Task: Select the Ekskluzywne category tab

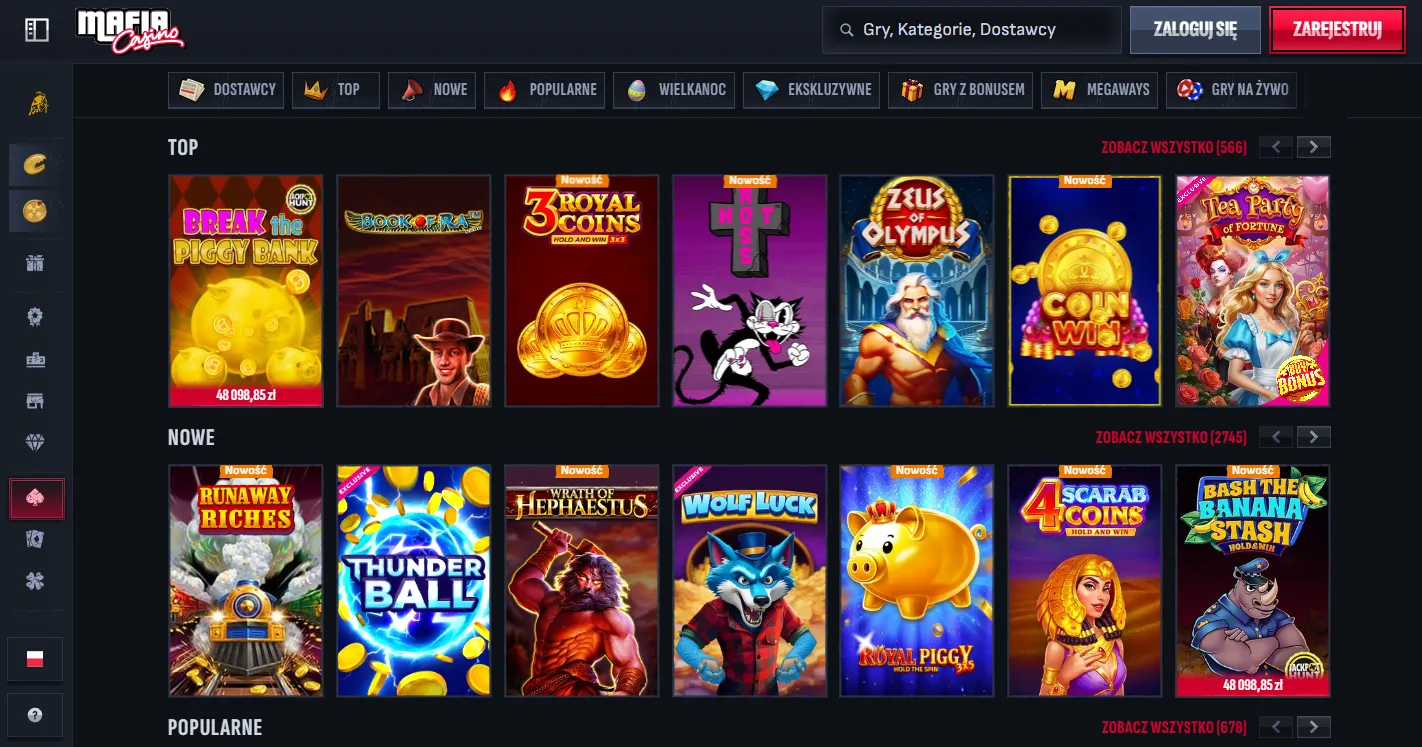Action: (813, 90)
